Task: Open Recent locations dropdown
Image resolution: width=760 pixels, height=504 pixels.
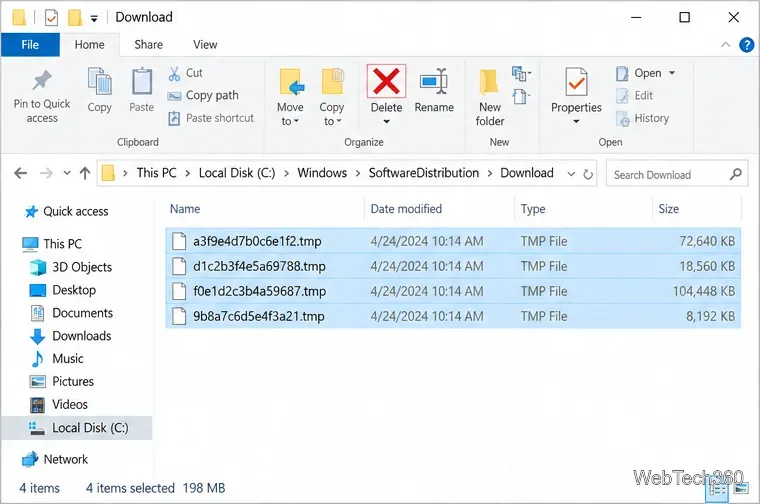Action: (x=67, y=173)
